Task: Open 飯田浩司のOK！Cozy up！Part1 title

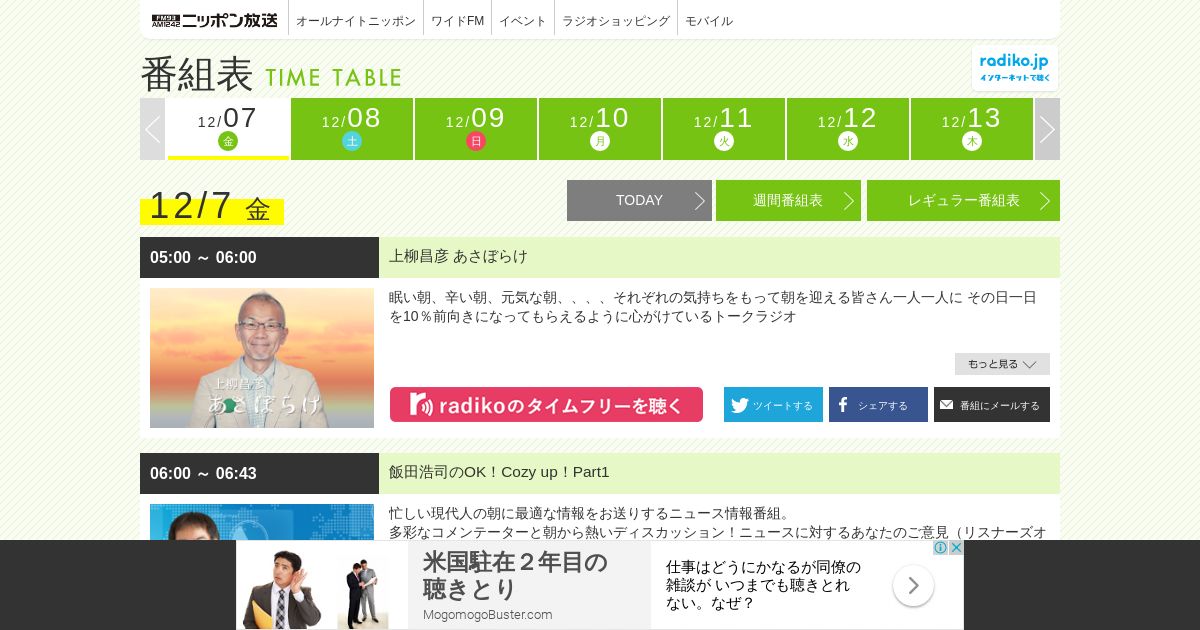Action: [x=499, y=472]
